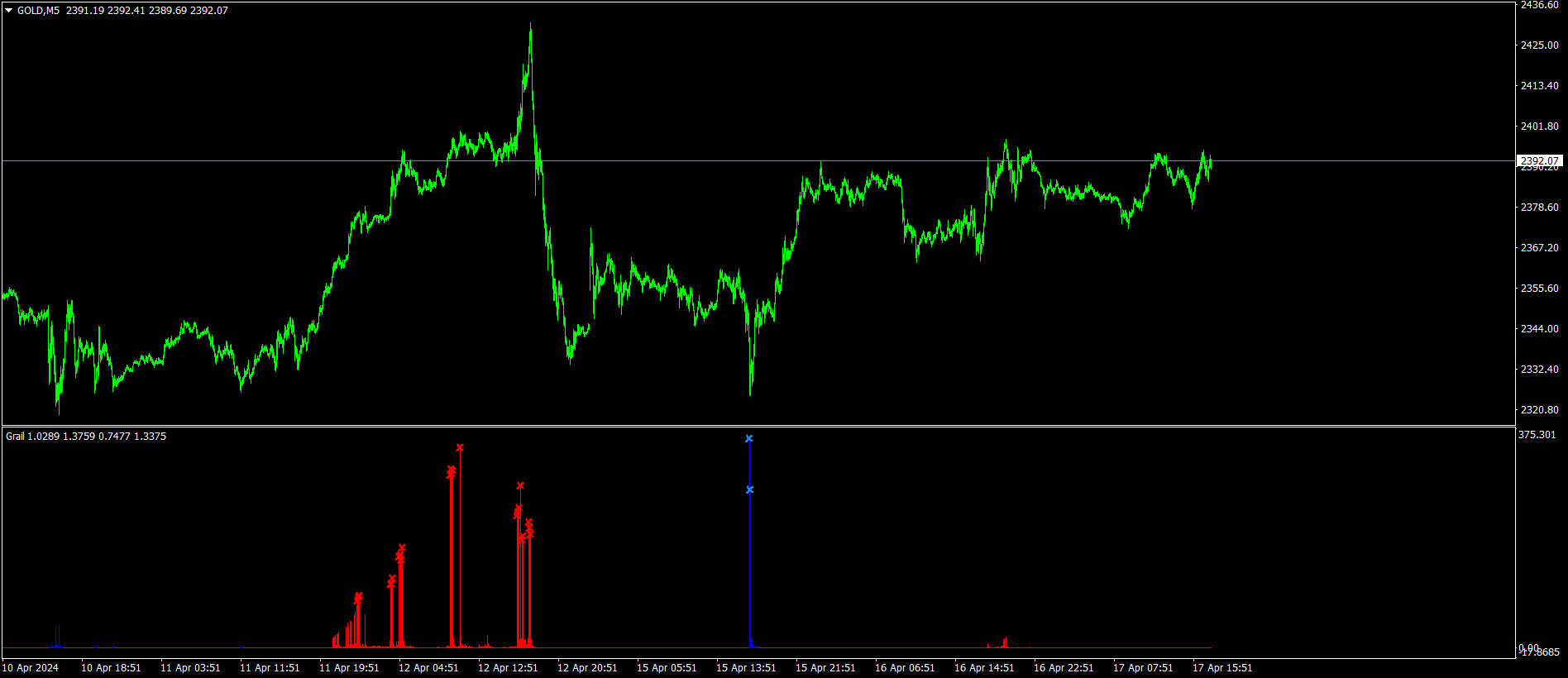The width and height of the screenshot is (1568, 678).
Task: Click the 12 Apr 04:51 time label
Action: tap(428, 668)
